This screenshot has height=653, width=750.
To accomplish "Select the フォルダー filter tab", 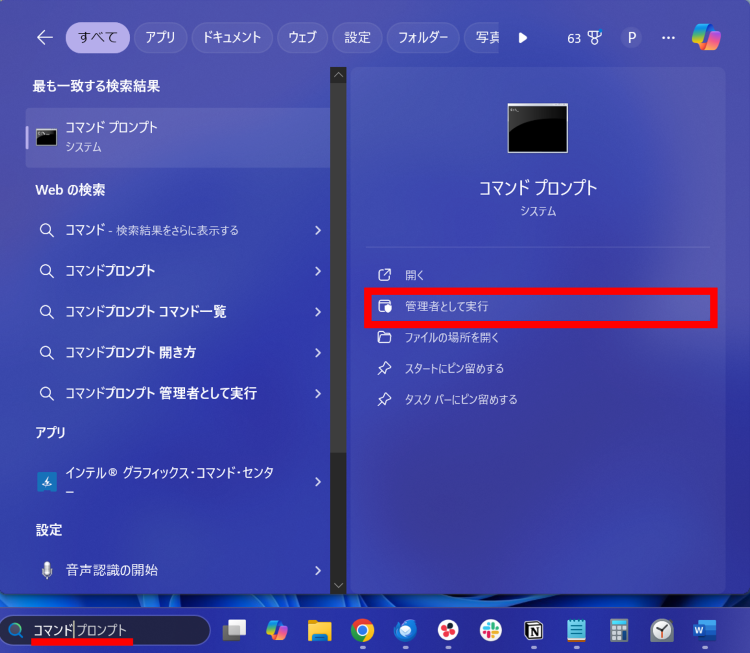I will [x=423, y=37].
